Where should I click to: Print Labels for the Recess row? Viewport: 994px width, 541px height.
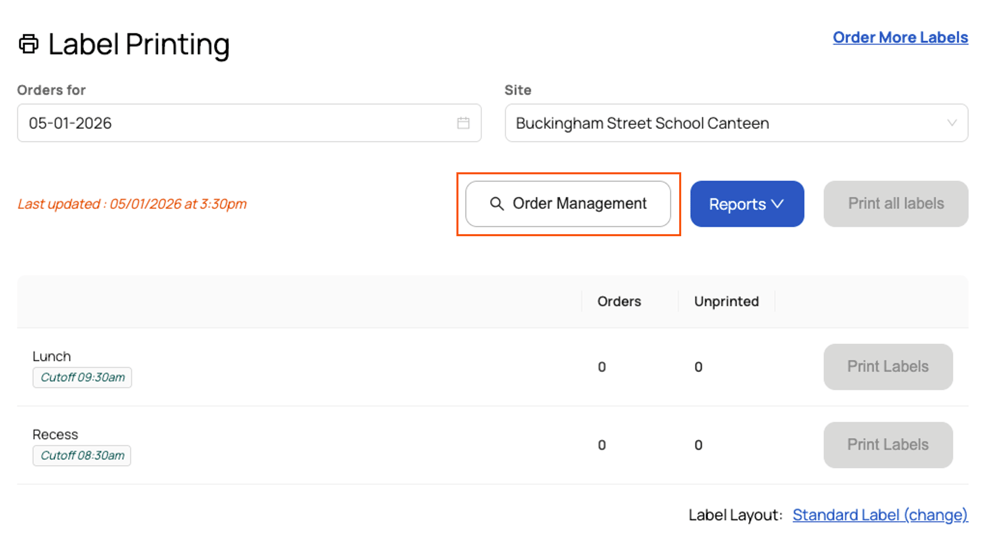(x=888, y=445)
